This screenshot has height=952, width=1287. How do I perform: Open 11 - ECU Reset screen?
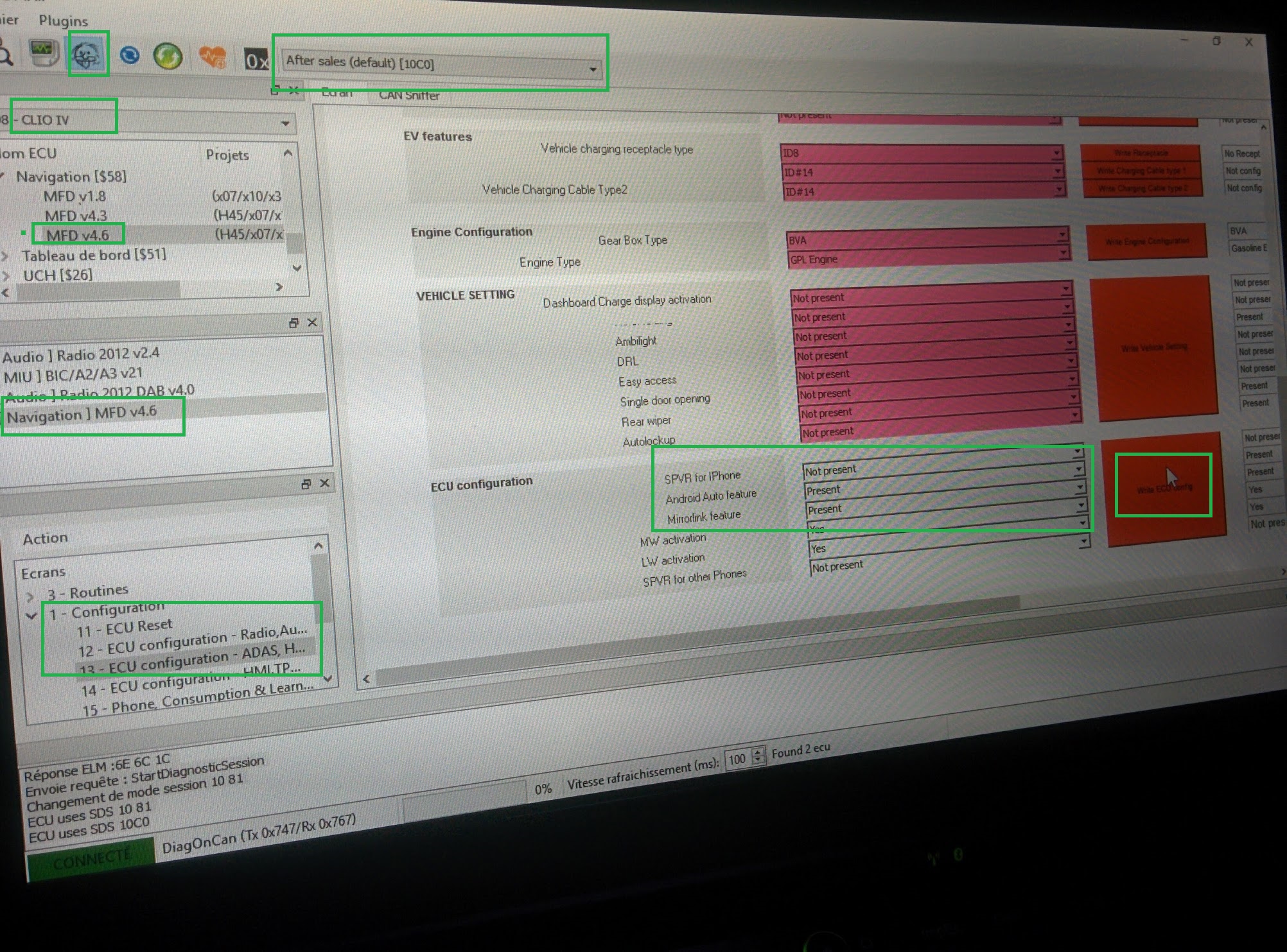pyautogui.click(x=125, y=627)
